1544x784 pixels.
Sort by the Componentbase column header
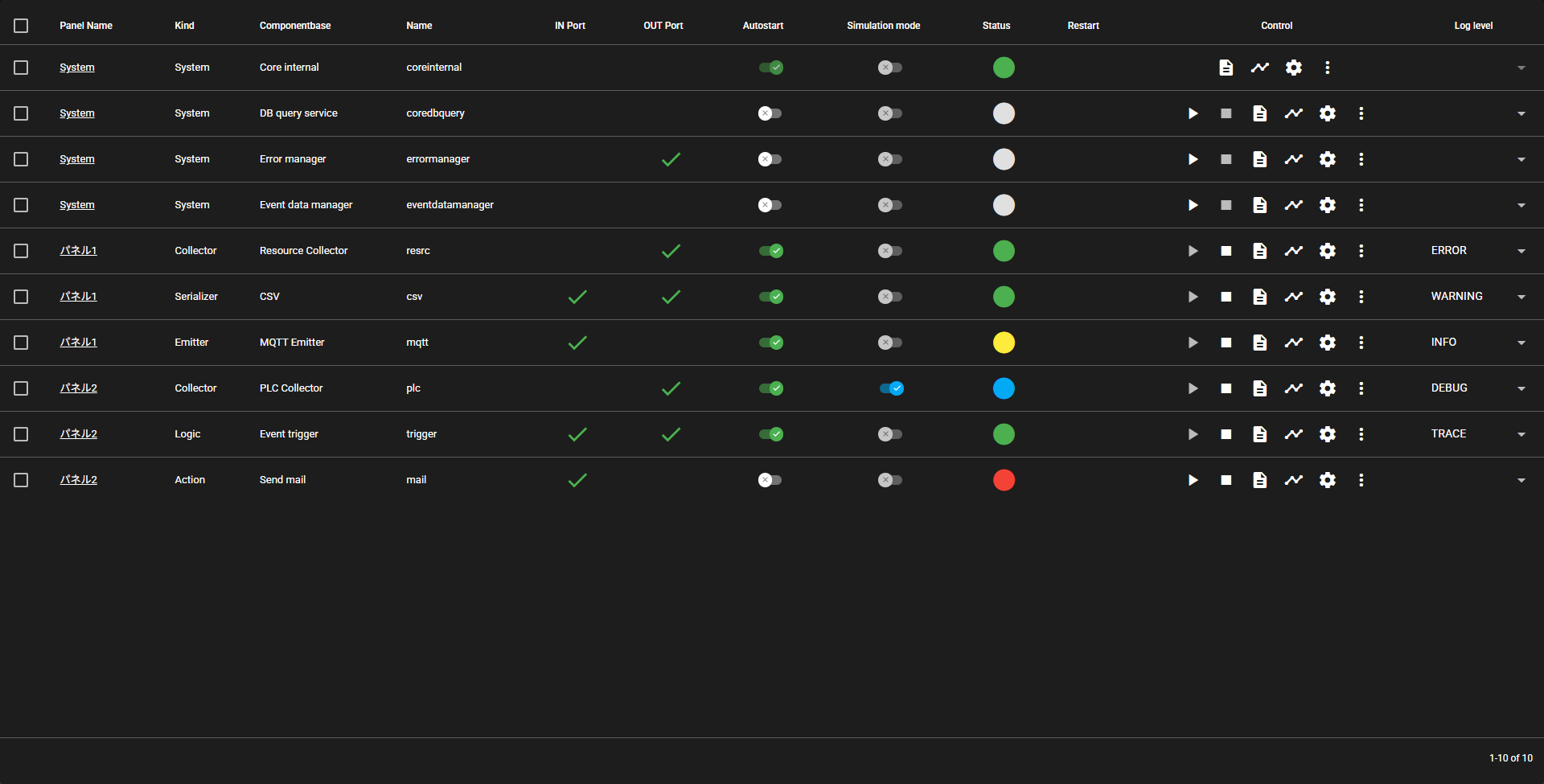point(294,26)
